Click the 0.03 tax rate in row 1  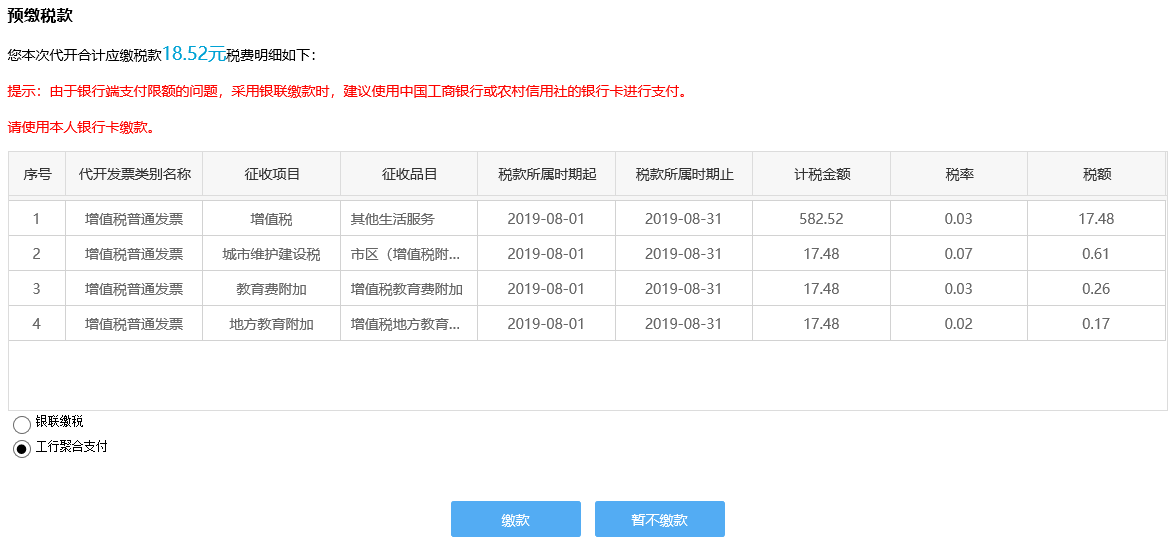[x=959, y=219]
